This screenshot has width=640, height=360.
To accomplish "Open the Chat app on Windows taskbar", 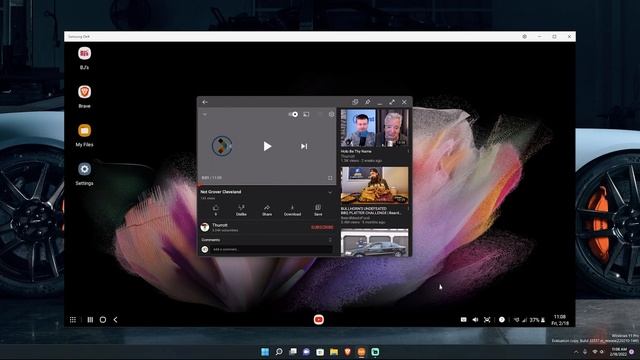I will click(x=306, y=352).
